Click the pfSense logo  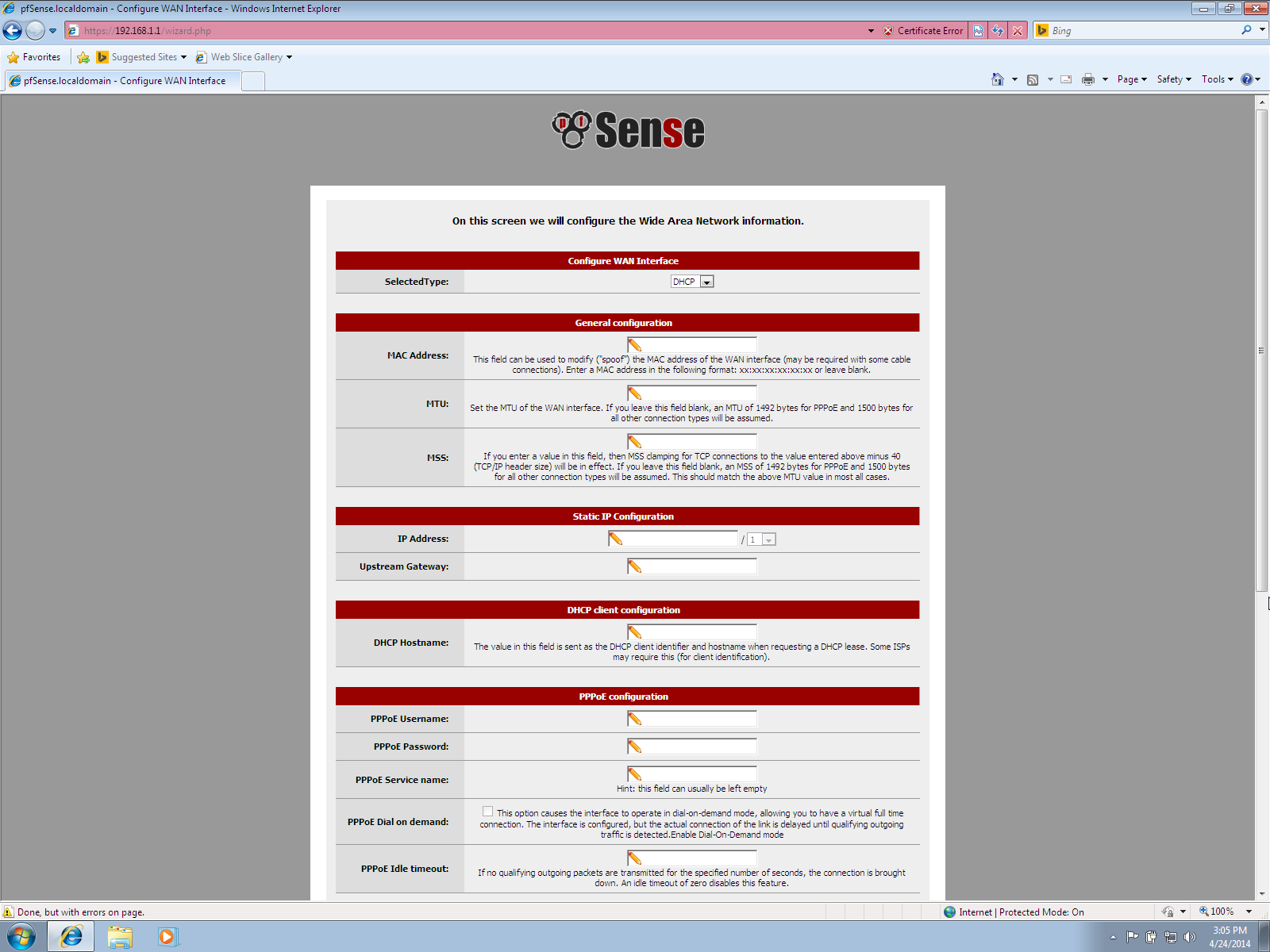[628, 130]
